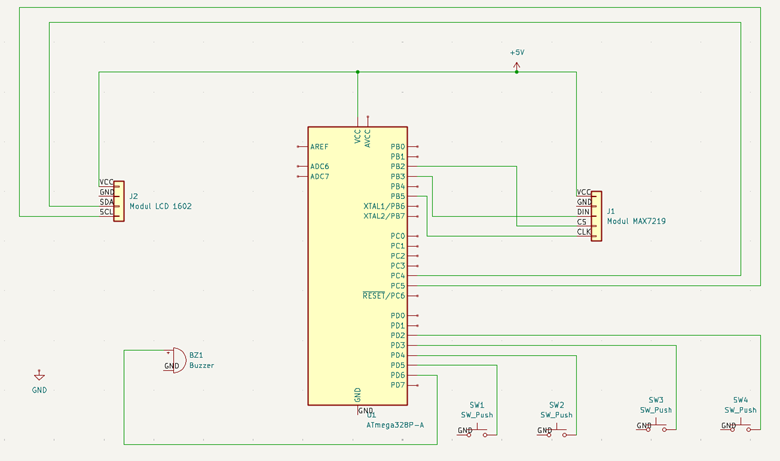Image resolution: width=780 pixels, height=461 pixels.
Task: Click the wire junction above the VCC pin
Action: [358, 72]
